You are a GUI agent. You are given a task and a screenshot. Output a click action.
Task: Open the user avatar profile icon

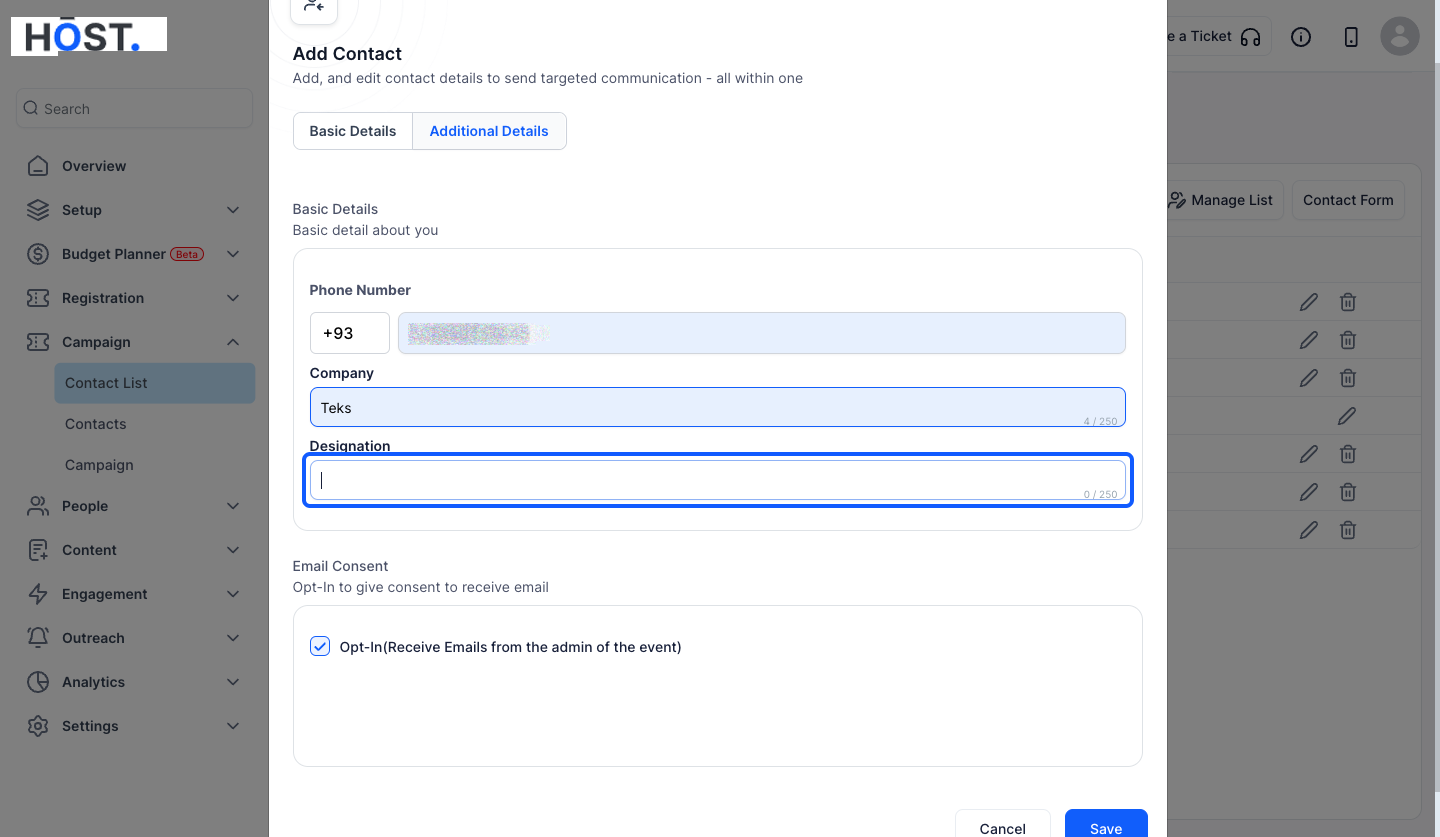(x=1400, y=36)
